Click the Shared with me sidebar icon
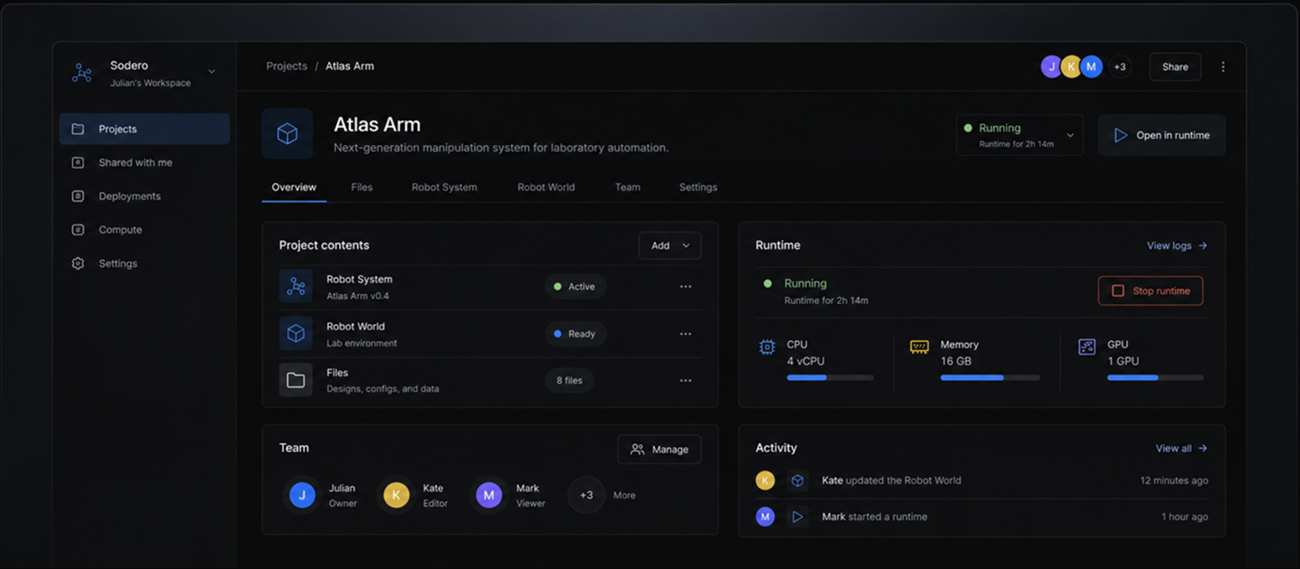1300x569 pixels. [78, 163]
